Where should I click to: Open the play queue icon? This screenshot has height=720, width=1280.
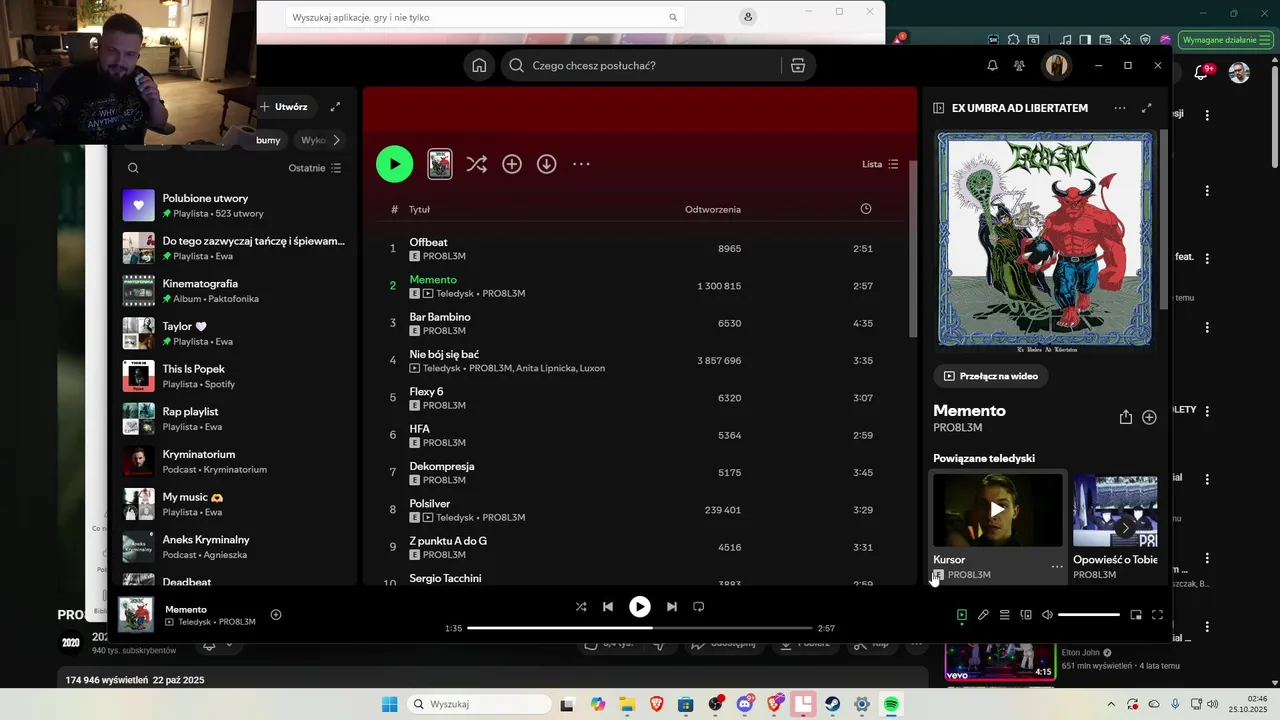pos(1005,615)
